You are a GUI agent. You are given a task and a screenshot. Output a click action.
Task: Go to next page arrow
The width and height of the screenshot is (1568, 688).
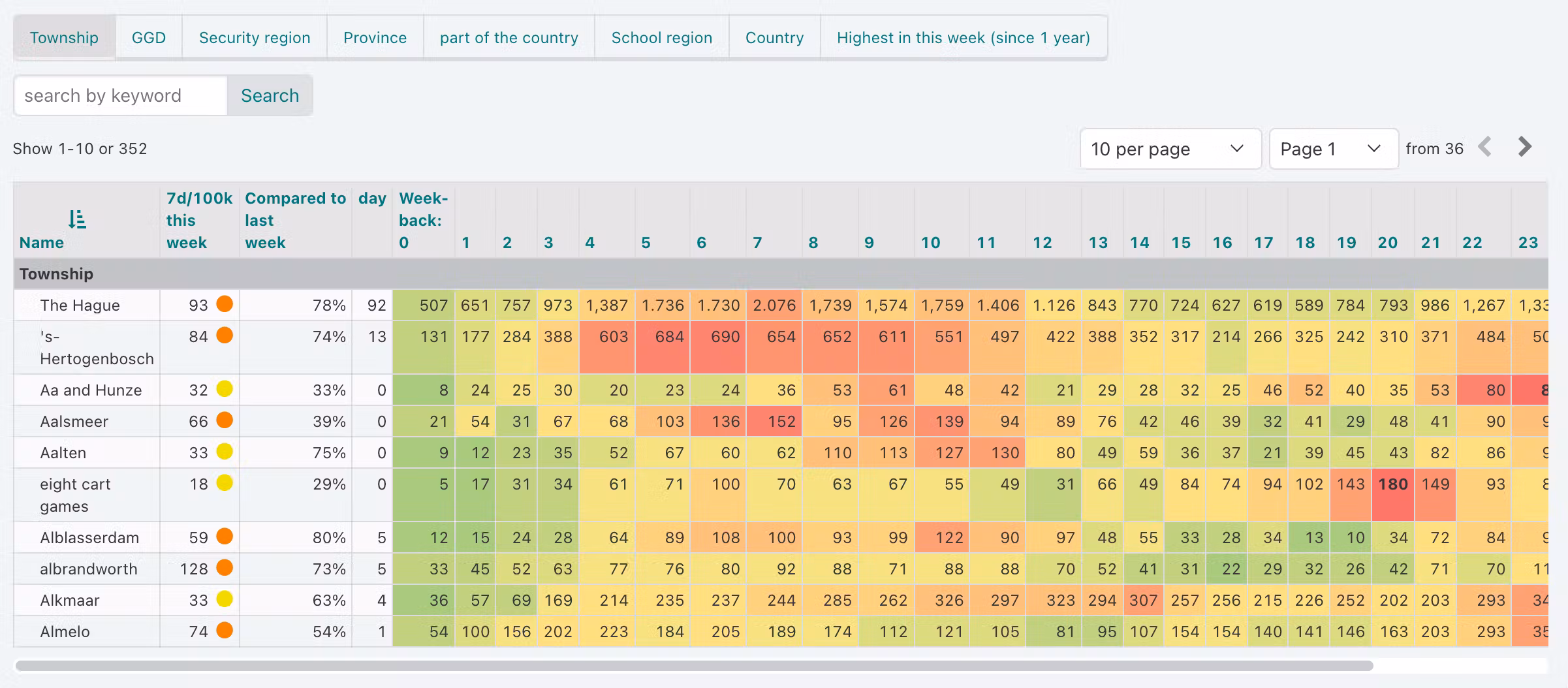pos(1524,148)
